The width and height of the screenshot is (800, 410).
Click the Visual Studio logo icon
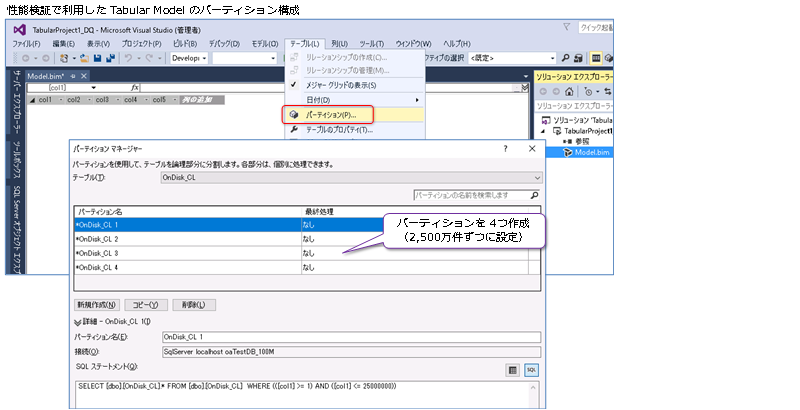(19, 30)
